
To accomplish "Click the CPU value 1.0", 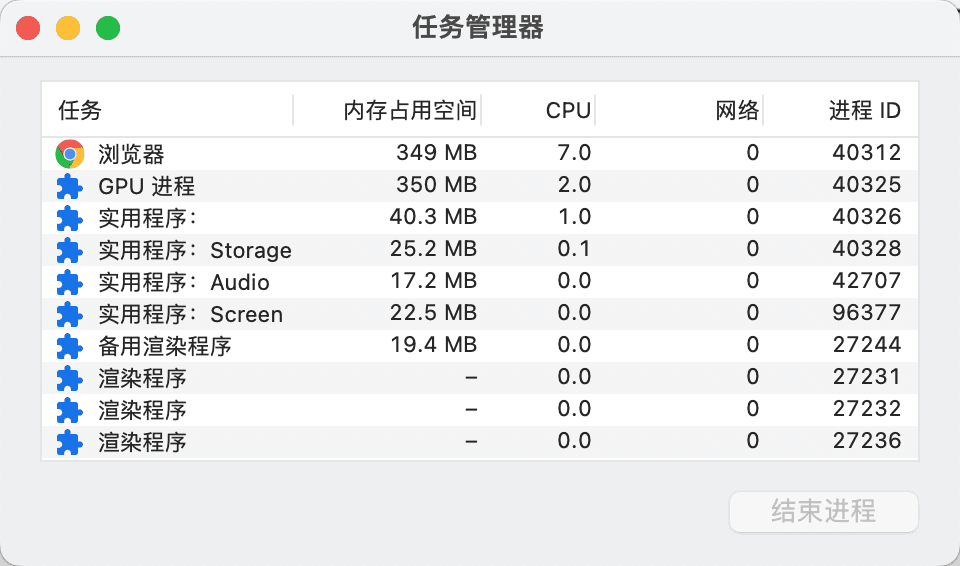I will coord(574,216).
